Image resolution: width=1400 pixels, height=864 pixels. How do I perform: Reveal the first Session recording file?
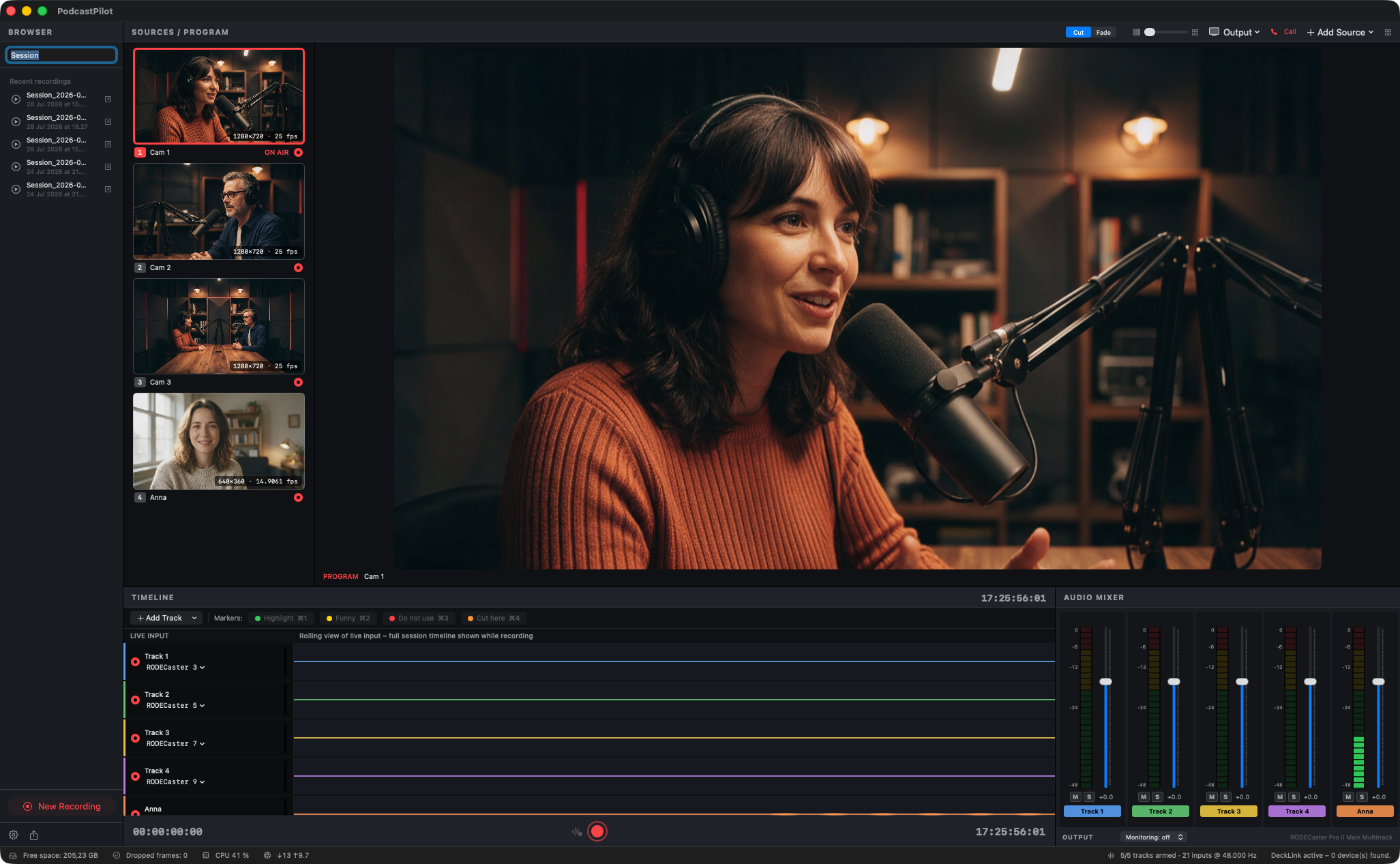click(x=108, y=100)
